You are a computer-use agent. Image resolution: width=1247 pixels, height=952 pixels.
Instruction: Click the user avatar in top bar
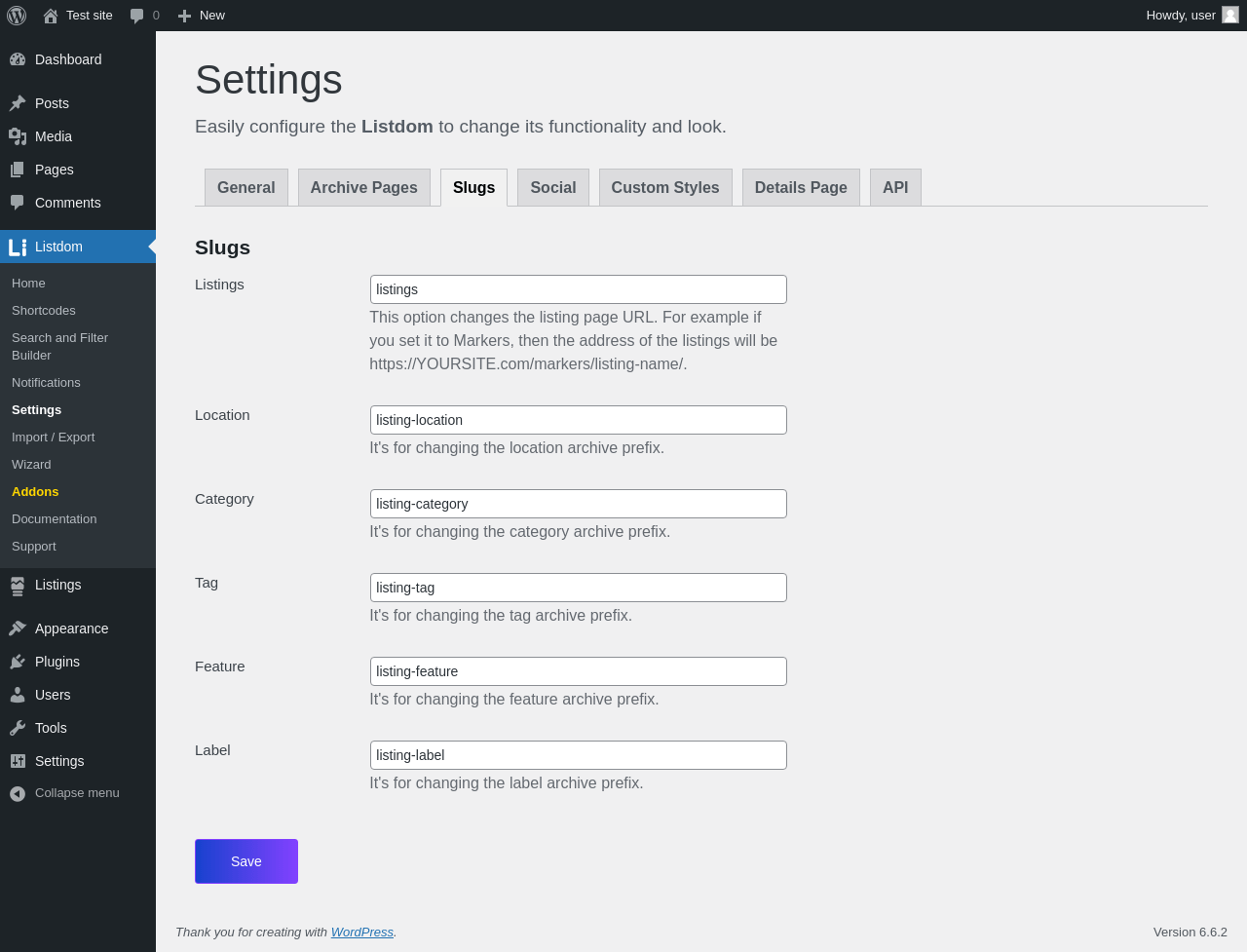pos(1230,15)
